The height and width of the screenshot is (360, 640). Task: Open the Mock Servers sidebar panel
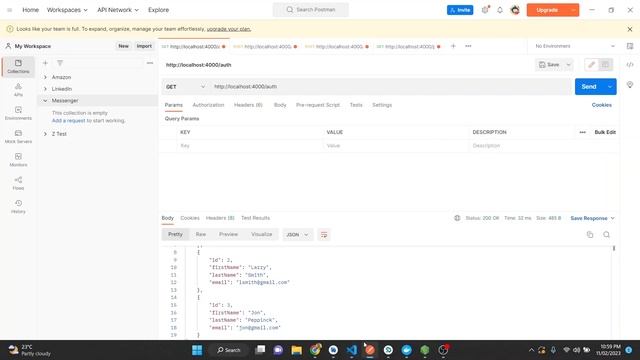(18, 136)
